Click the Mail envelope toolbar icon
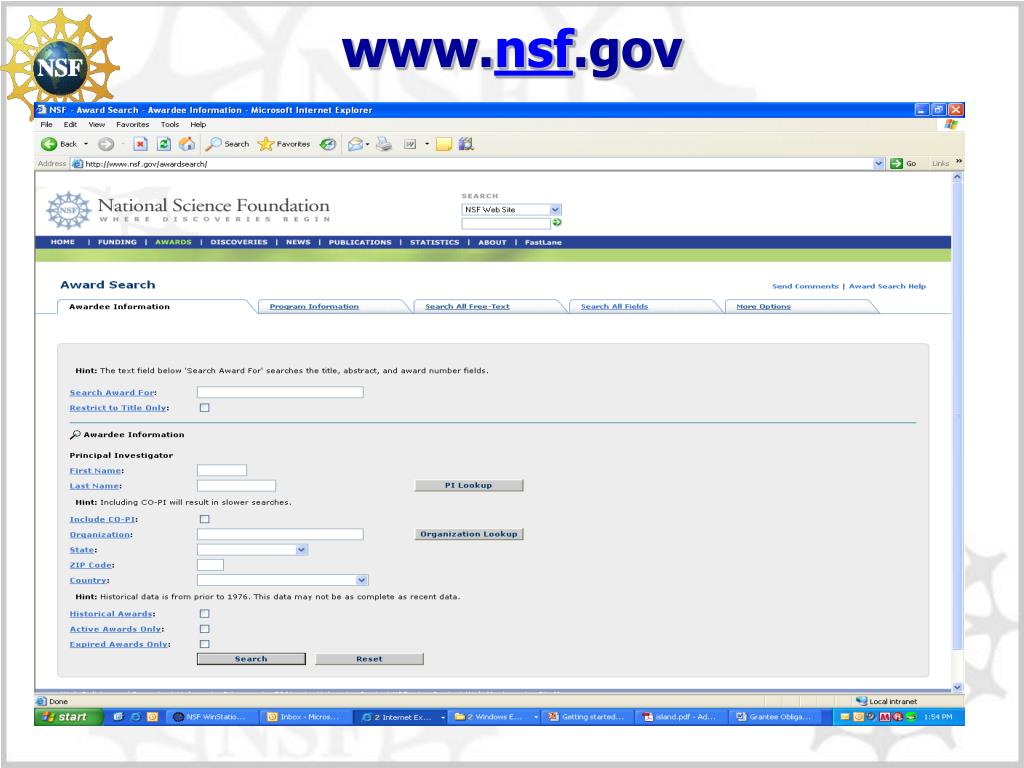 [x=355, y=144]
